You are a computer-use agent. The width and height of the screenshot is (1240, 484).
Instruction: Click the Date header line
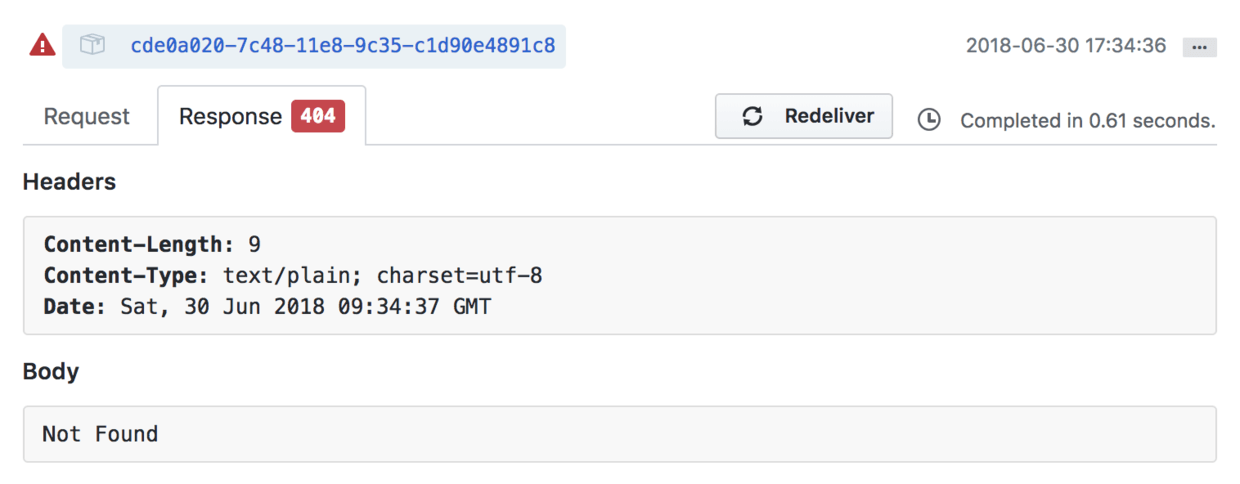(x=267, y=306)
